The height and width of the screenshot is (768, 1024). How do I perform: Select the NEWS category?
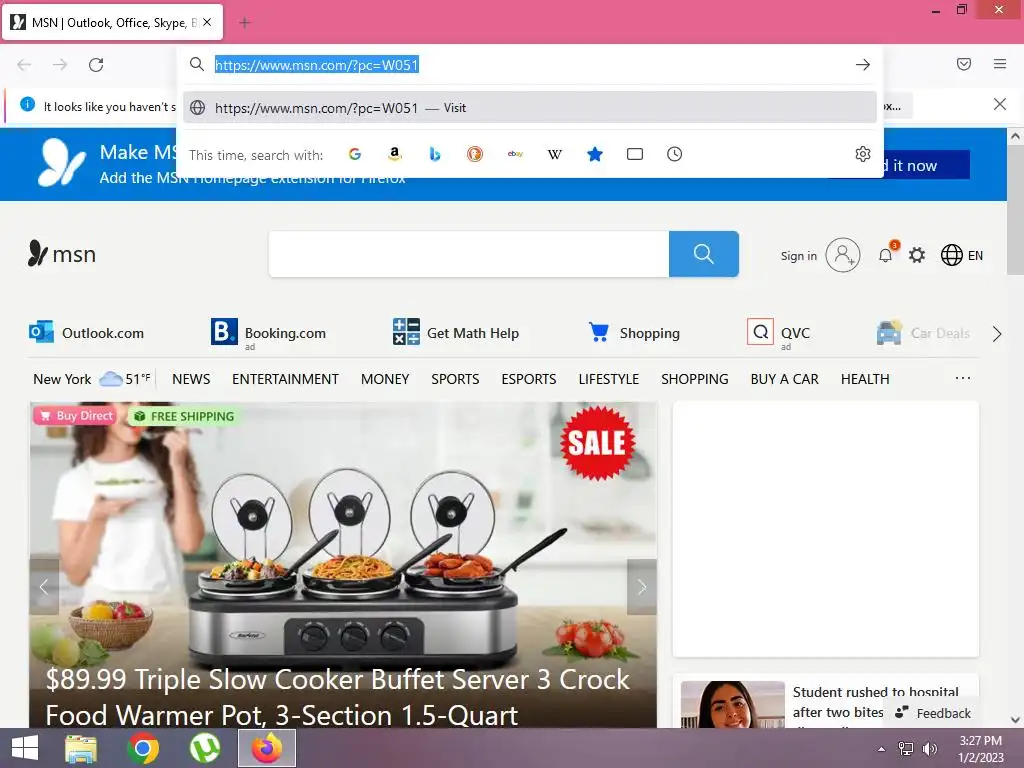click(x=191, y=379)
